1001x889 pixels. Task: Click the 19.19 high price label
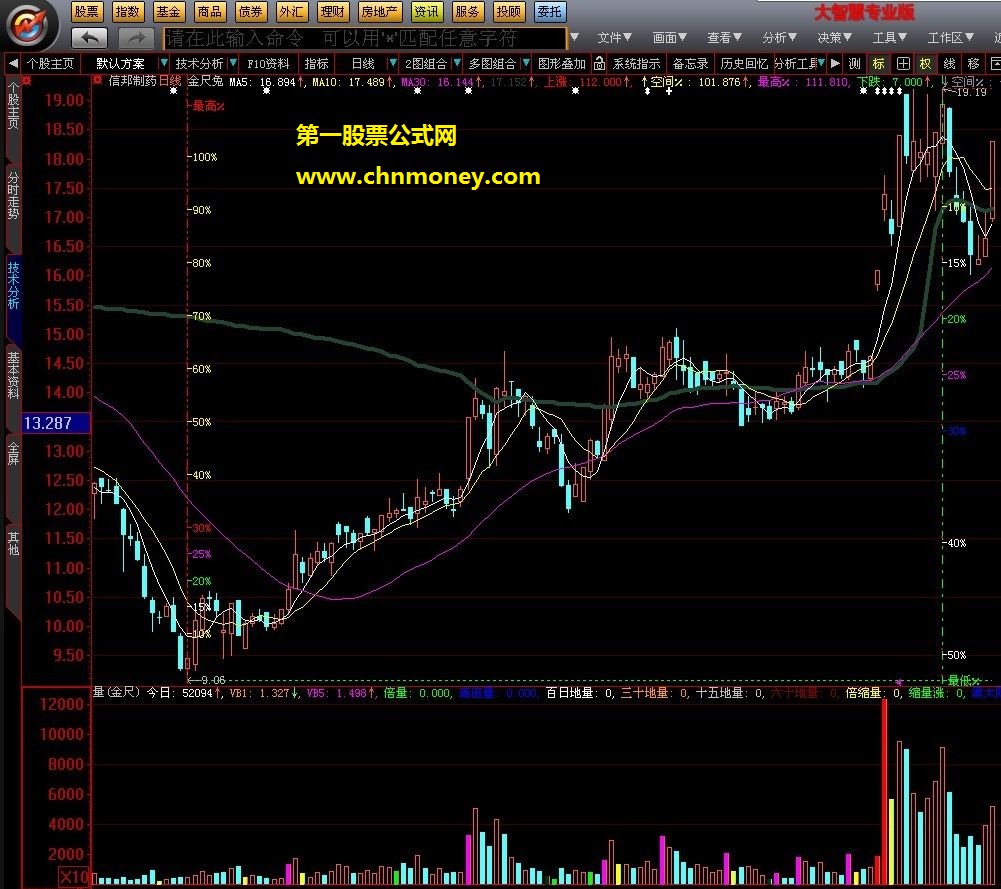pyautogui.click(x=972, y=93)
